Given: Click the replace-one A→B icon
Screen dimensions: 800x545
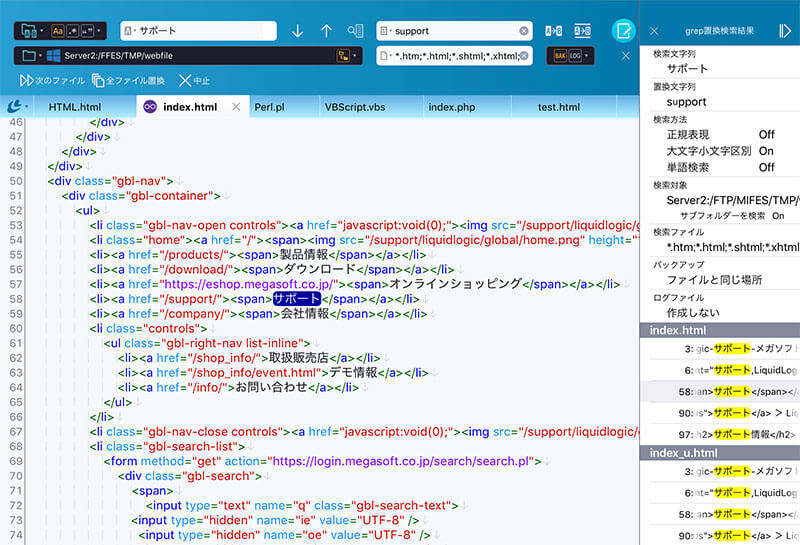Looking at the screenshot, I should [x=553, y=31].
